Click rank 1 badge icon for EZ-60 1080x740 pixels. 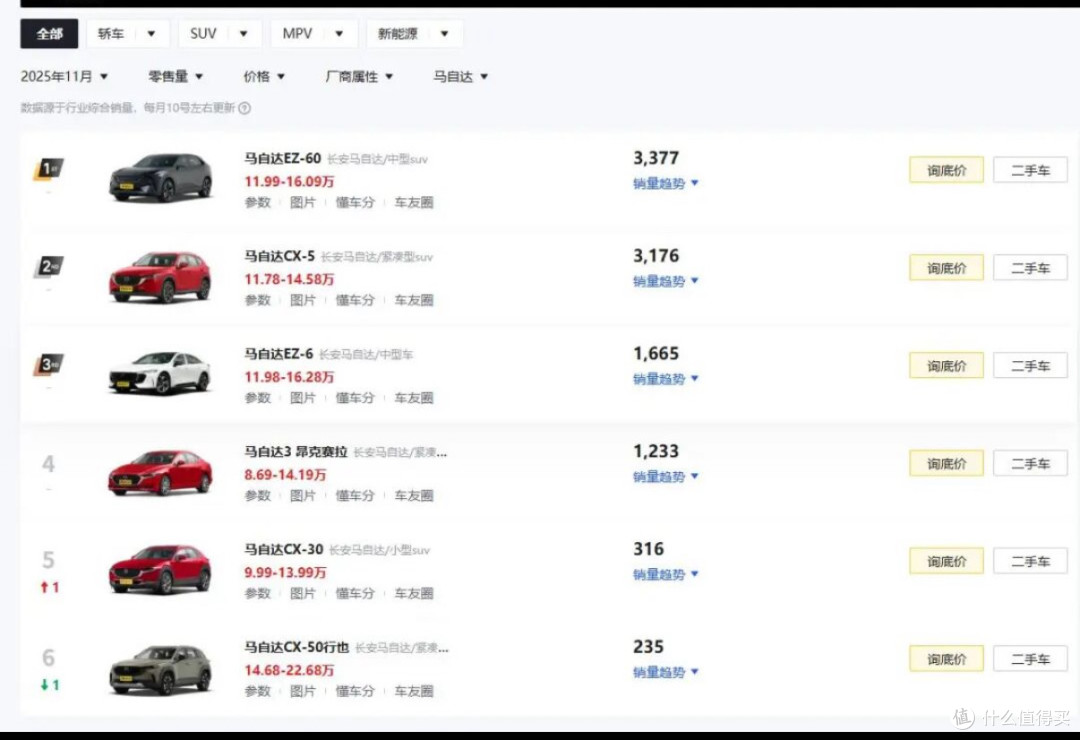pos(49,168)
